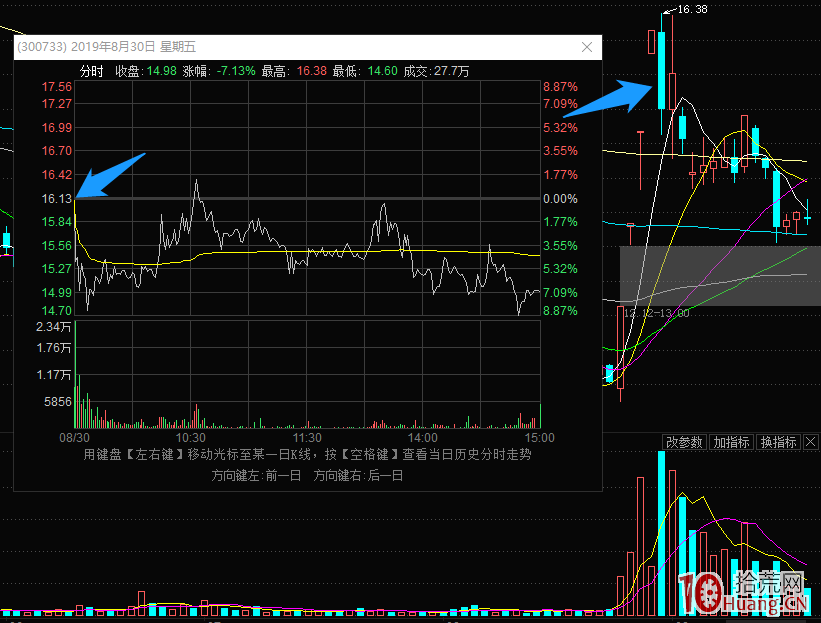Viewport: 821px width, 623px height.
Task: Click the 14:00 time axis label
Action: [423, 438]
